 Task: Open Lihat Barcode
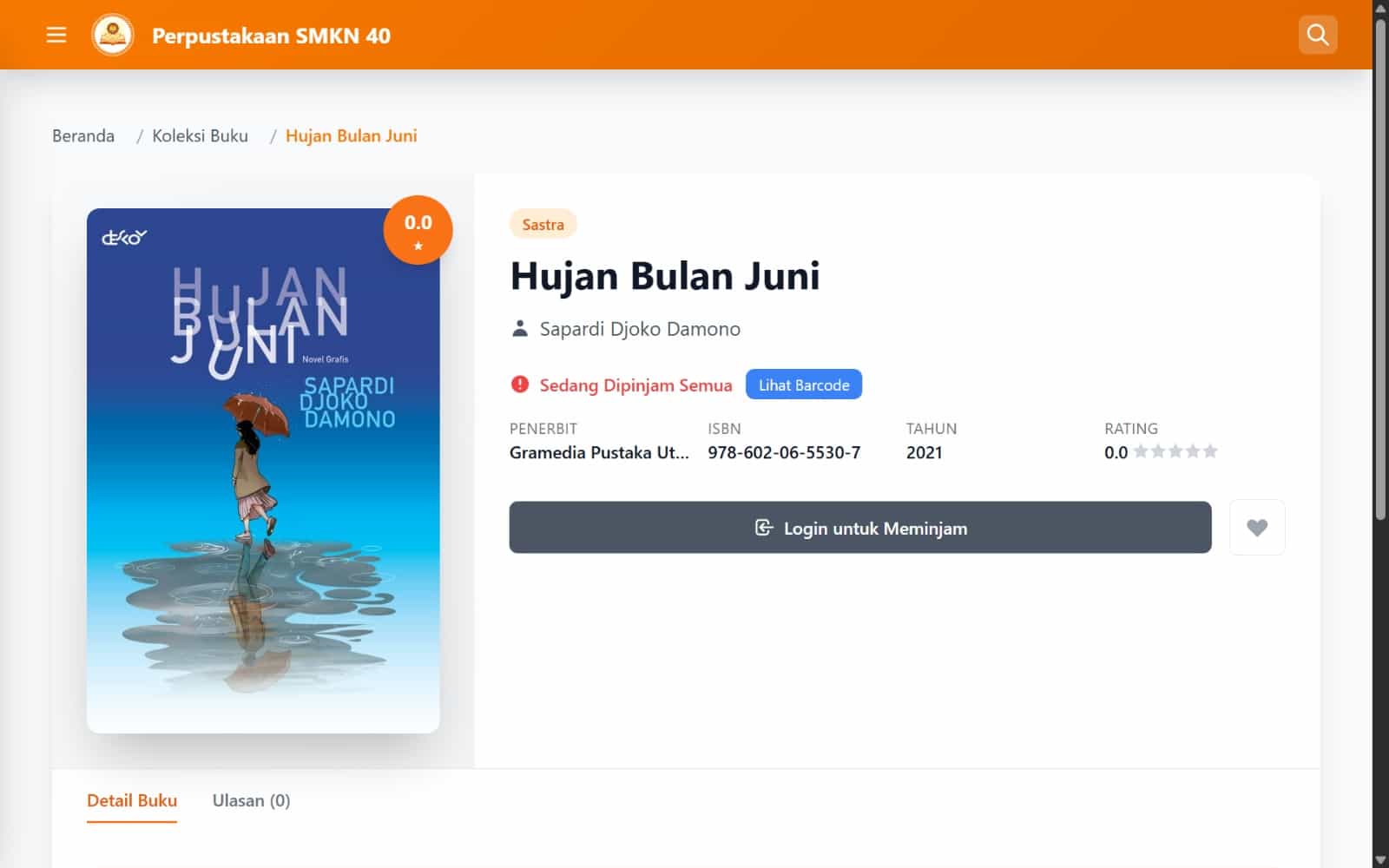pos(804,385)
